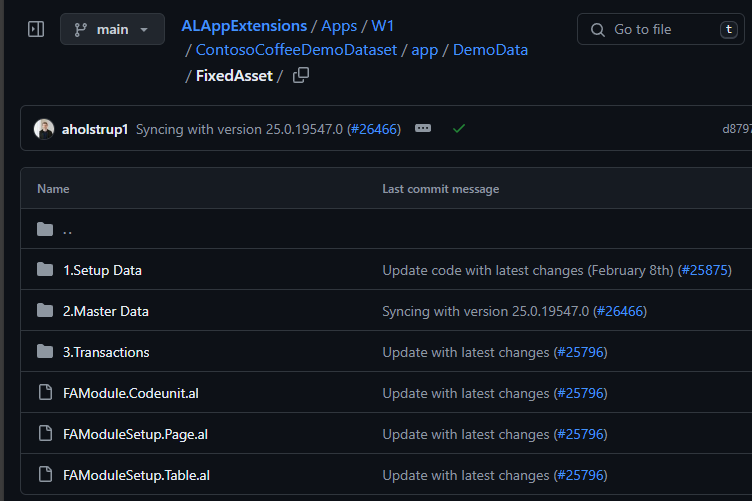Screen dimensions: 752x501
Task: Click the Last commit message column header
Action: tap(441, 189)
